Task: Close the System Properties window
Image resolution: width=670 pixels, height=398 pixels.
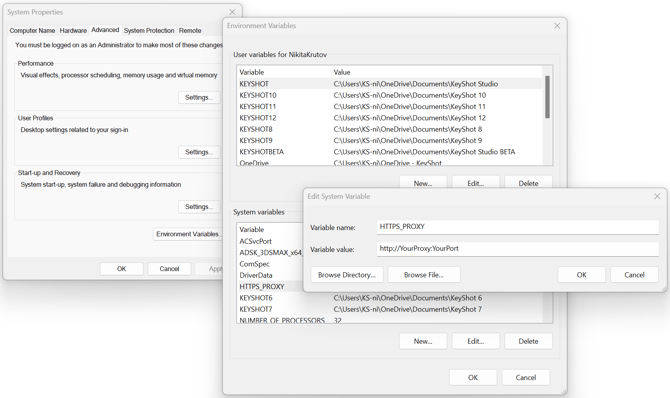Action: coord(232,12)
